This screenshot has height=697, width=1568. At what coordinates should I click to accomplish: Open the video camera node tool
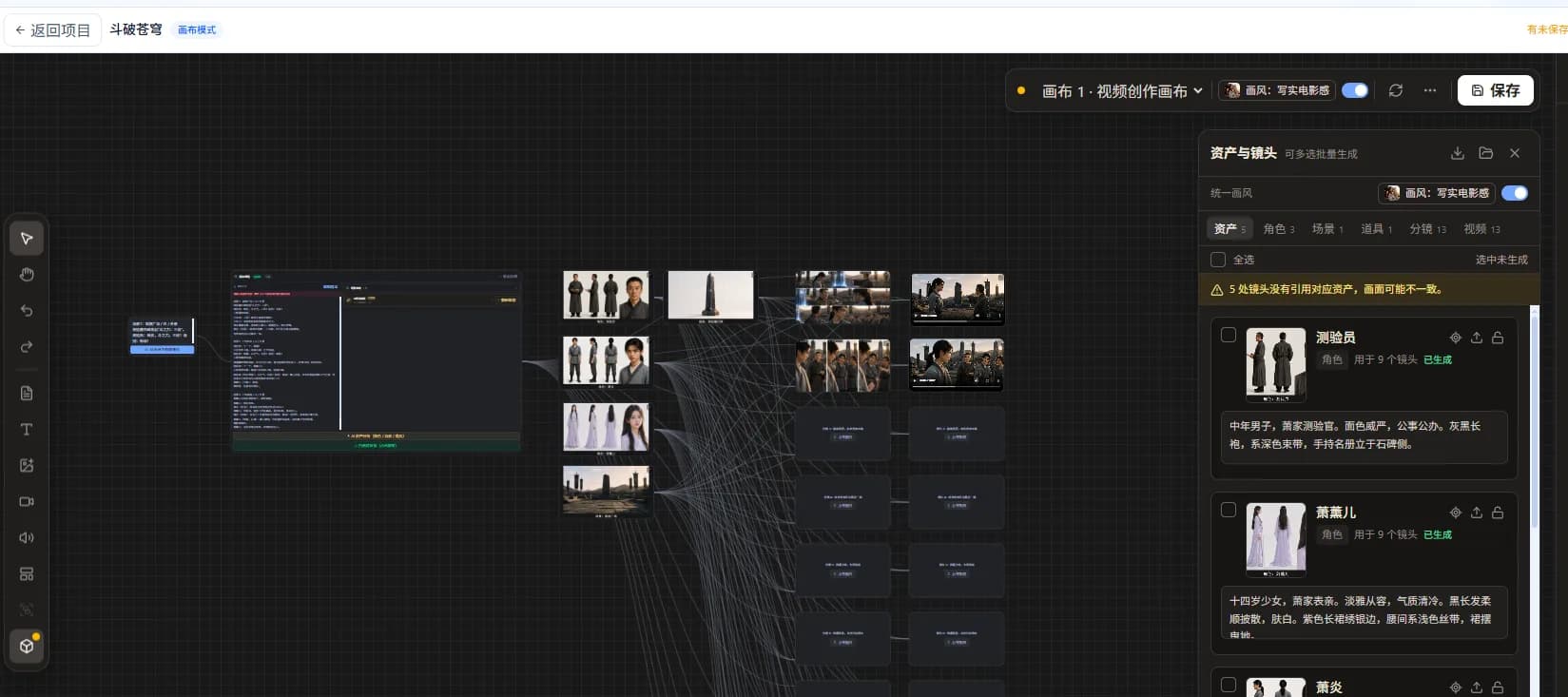27,502
